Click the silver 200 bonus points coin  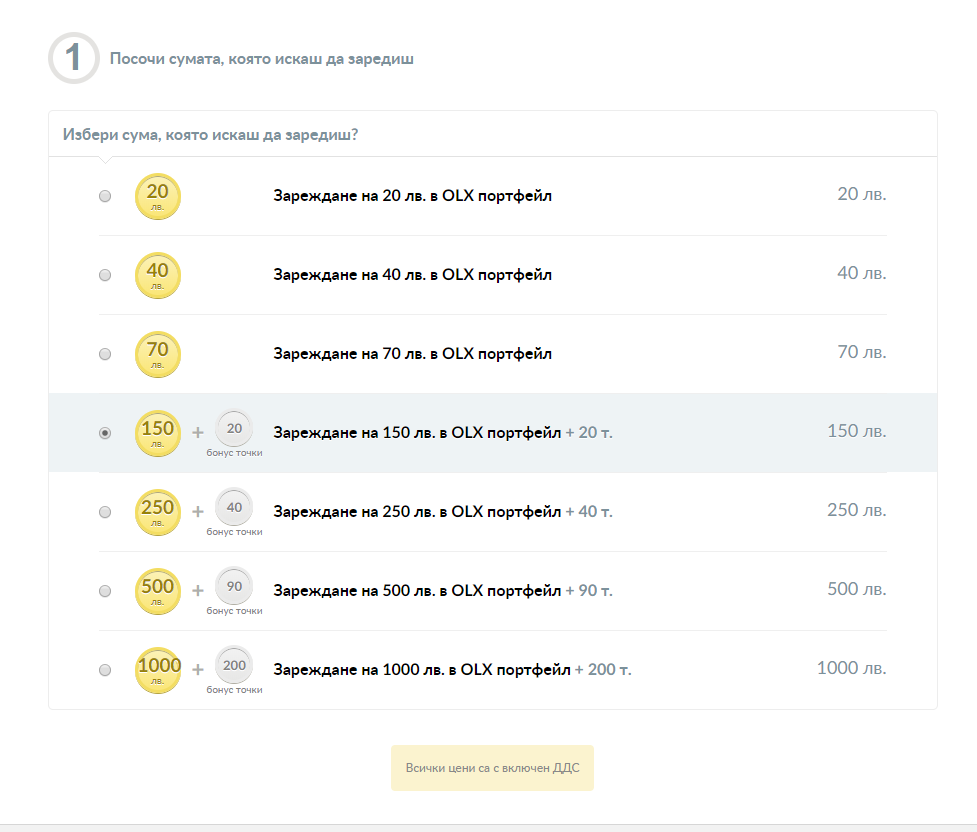[234, 665]
